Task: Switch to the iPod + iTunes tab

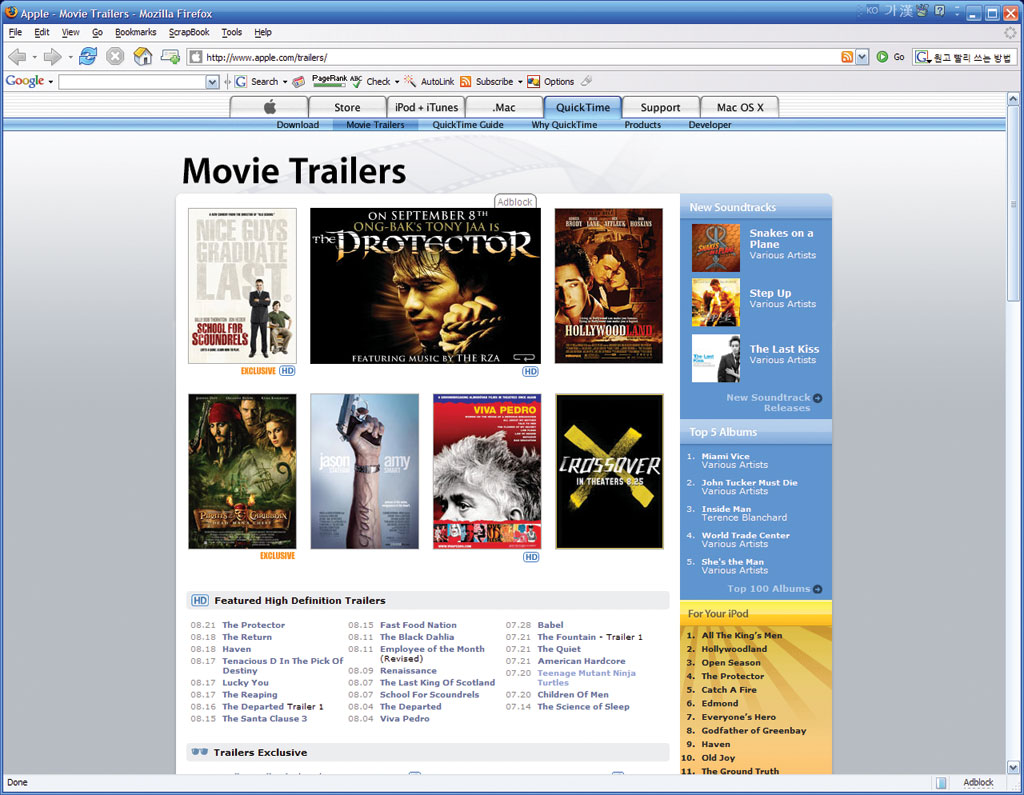Action: (x=426, y=107)
